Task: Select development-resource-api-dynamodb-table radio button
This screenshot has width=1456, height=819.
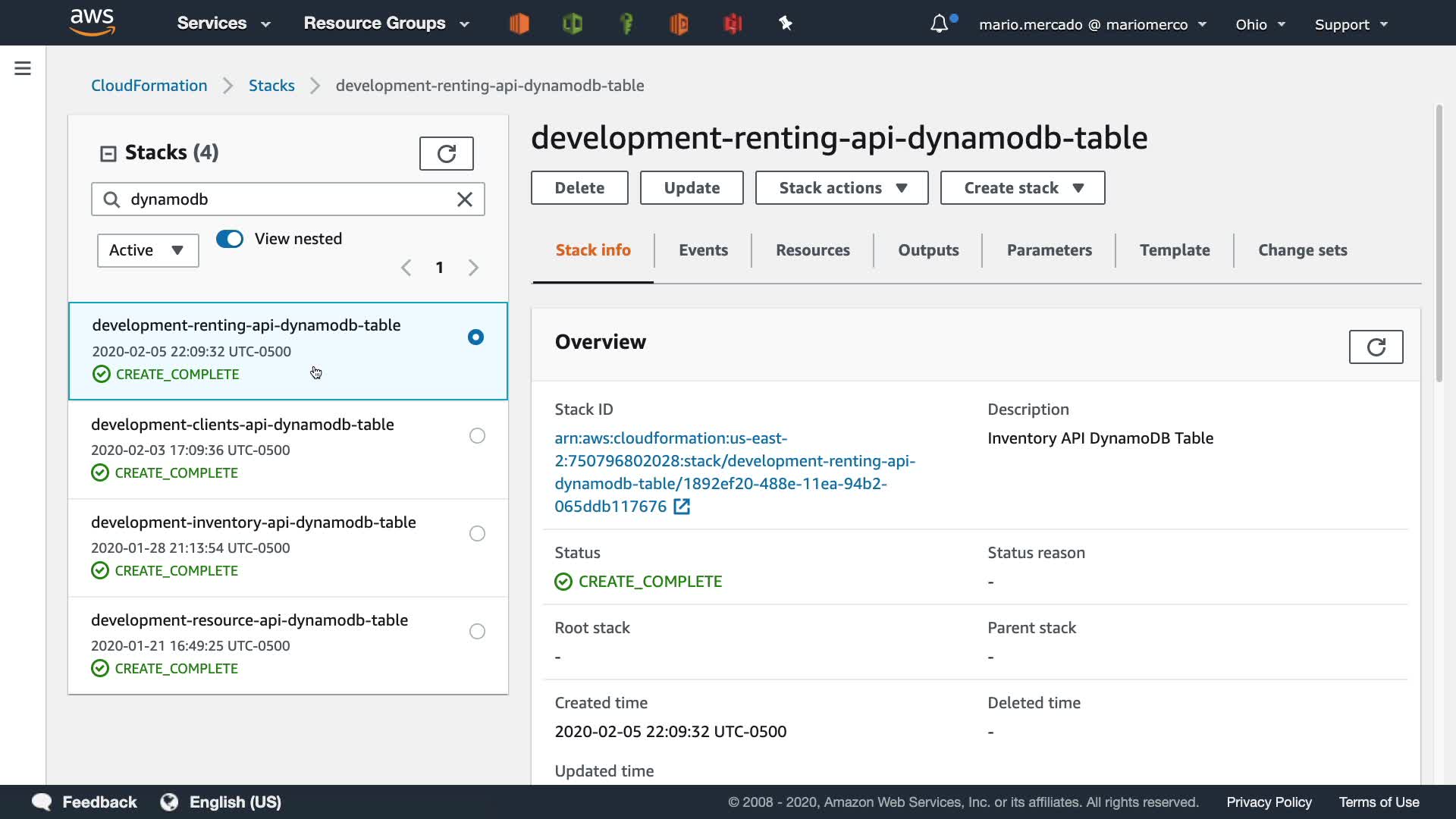Action: 477,632
